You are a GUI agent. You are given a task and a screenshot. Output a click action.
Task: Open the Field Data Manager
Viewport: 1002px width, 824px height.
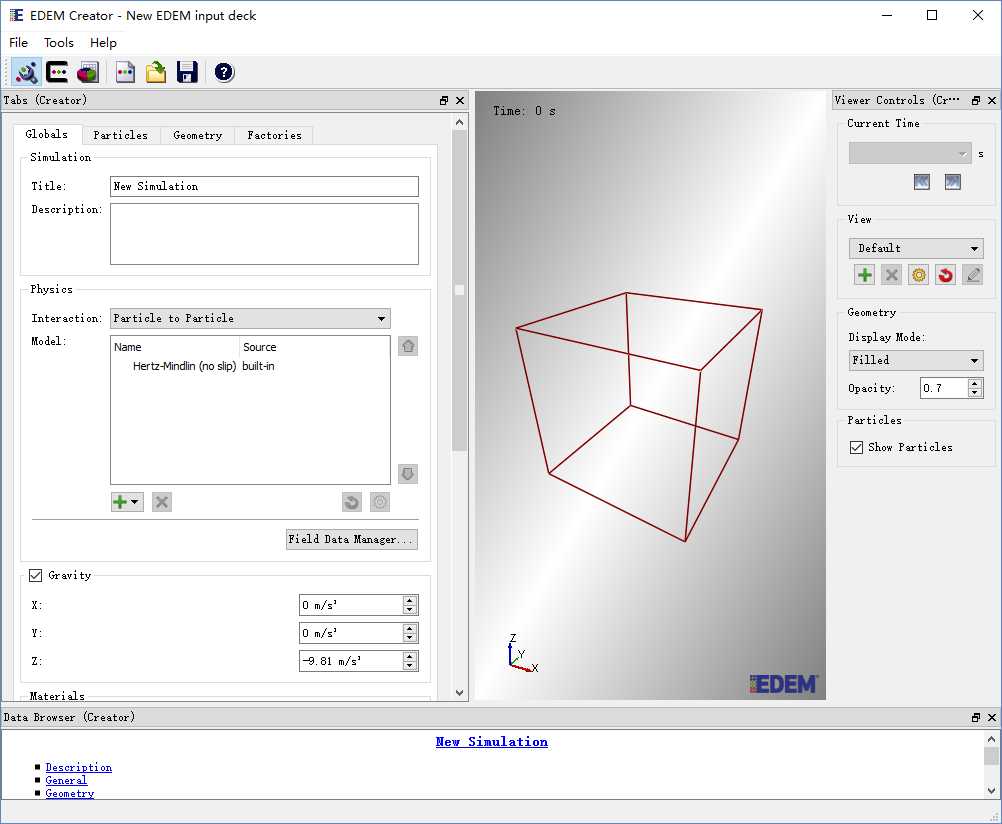(351, 539)
